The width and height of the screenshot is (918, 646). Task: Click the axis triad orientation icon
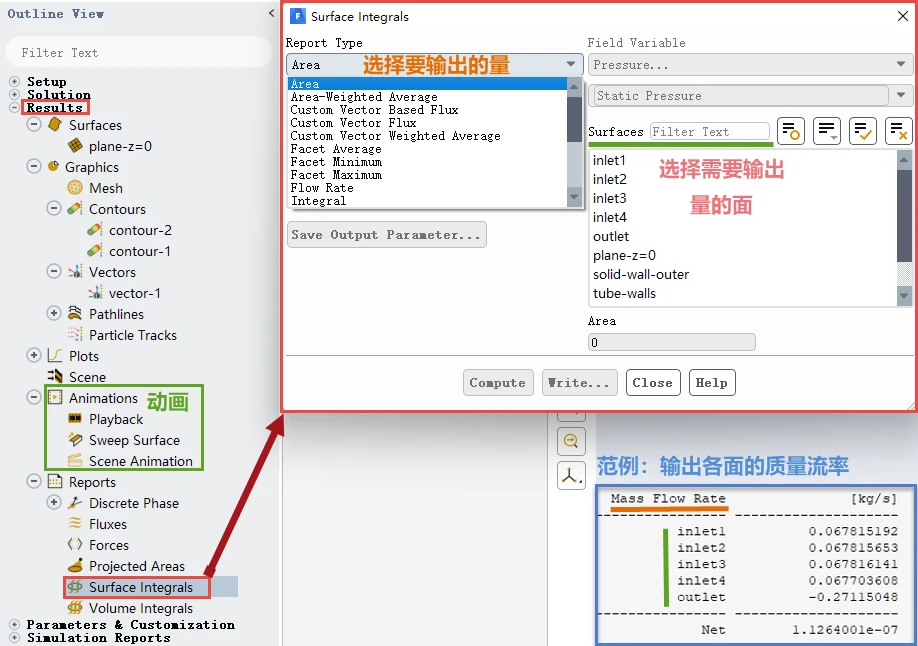tap(571, 476)
